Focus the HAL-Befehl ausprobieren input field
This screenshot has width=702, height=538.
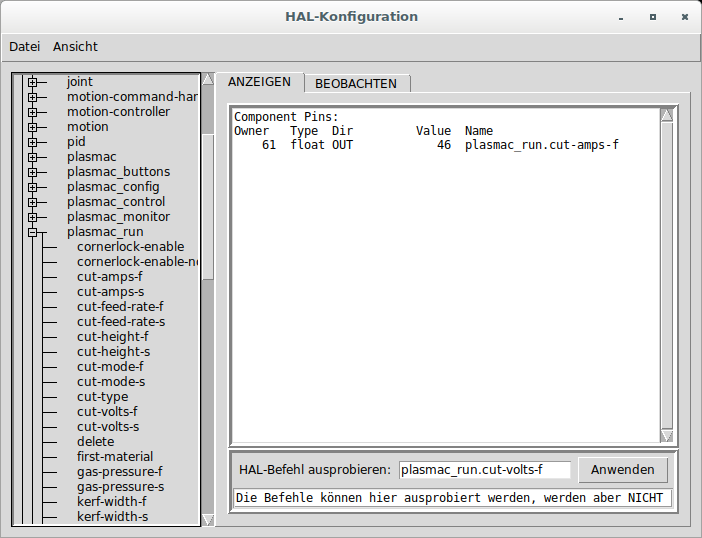click(x=485, y=470)
